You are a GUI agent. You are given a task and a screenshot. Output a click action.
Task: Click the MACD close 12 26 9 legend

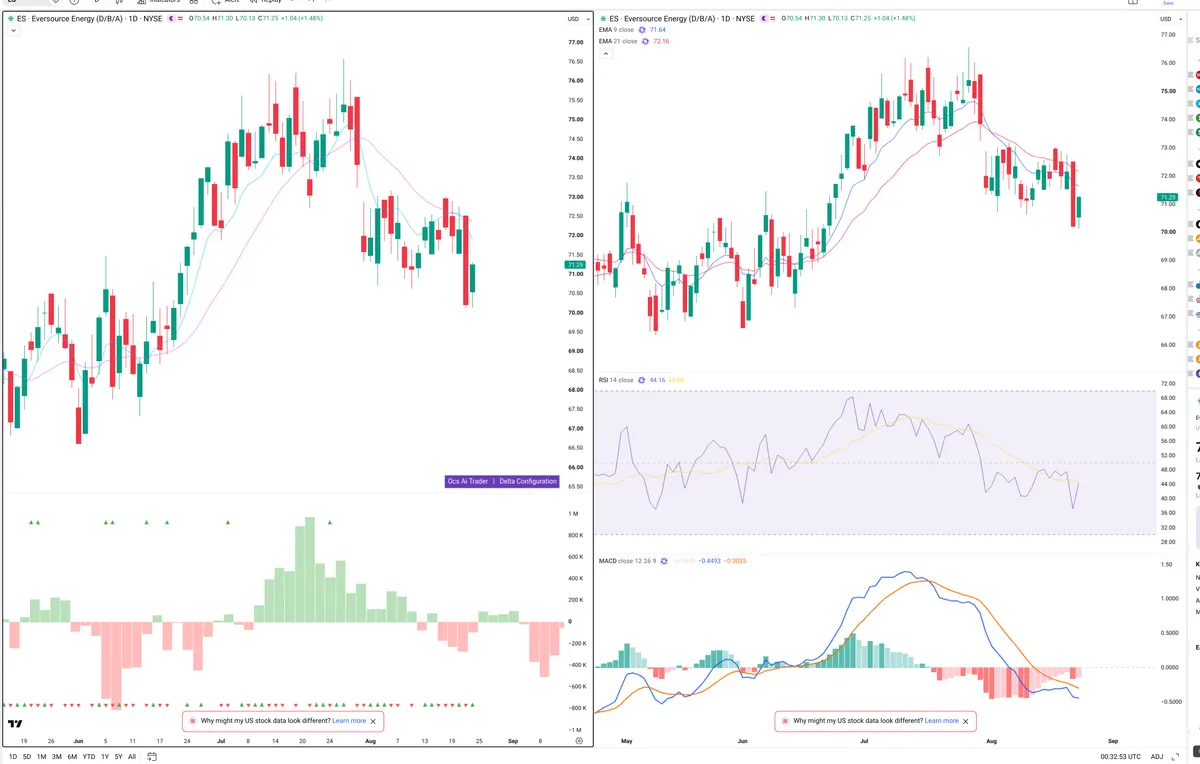pos(627,561)
